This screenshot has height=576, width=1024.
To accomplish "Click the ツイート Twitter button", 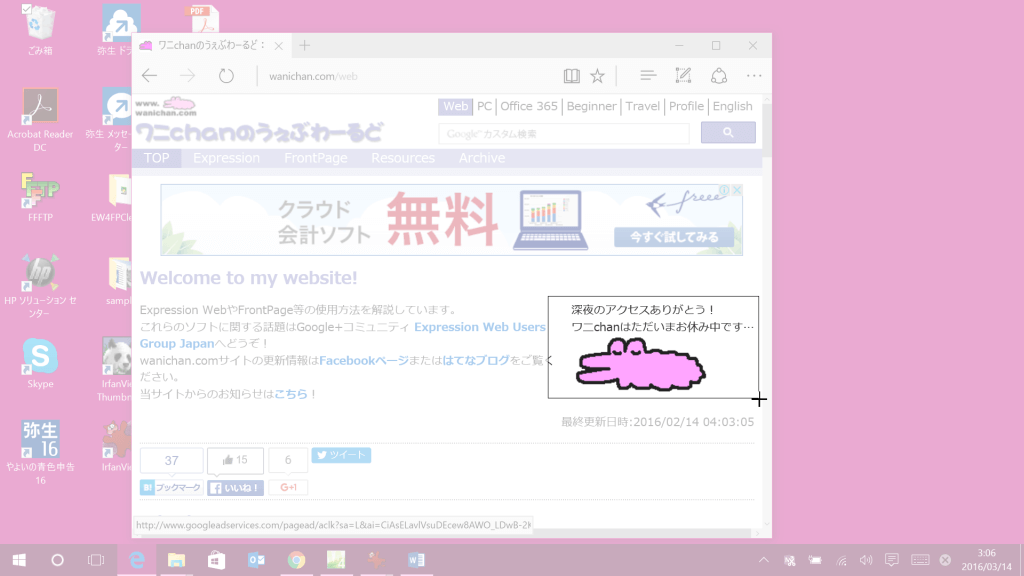I will [341, 455].
